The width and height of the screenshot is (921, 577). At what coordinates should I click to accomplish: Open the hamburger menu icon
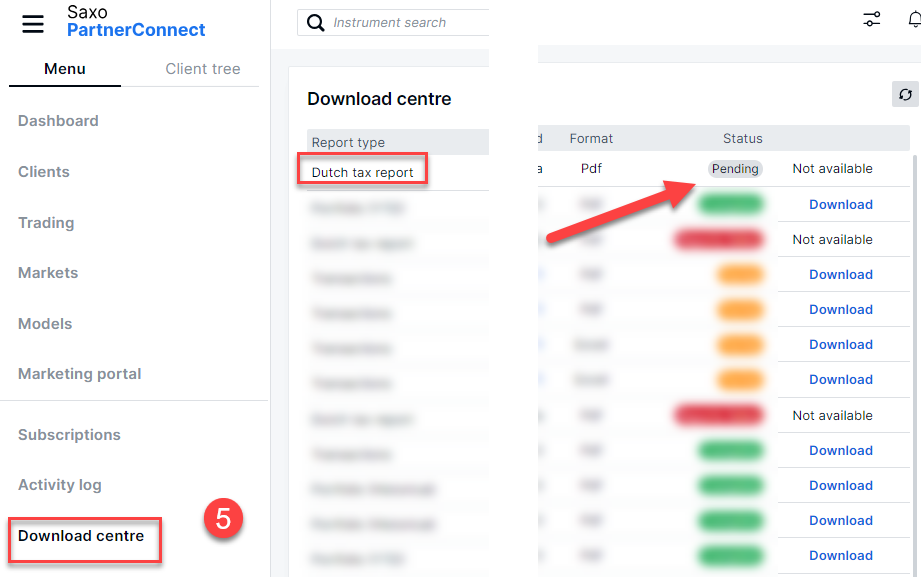pyautogui.click(x=33, y=24)
